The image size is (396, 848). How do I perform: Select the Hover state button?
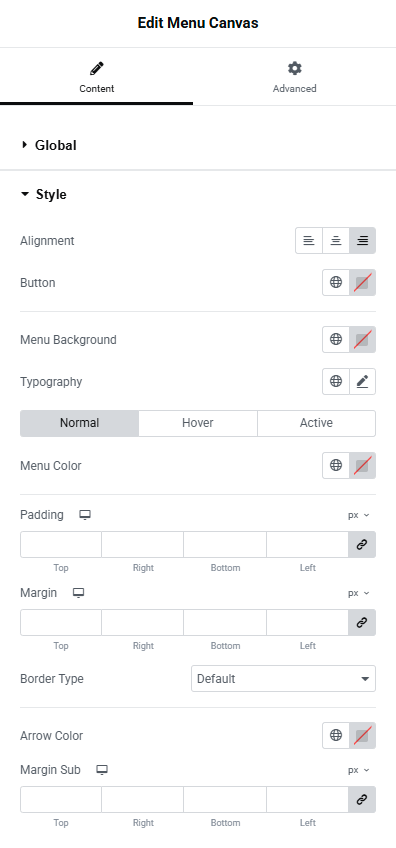coord(198,423)
